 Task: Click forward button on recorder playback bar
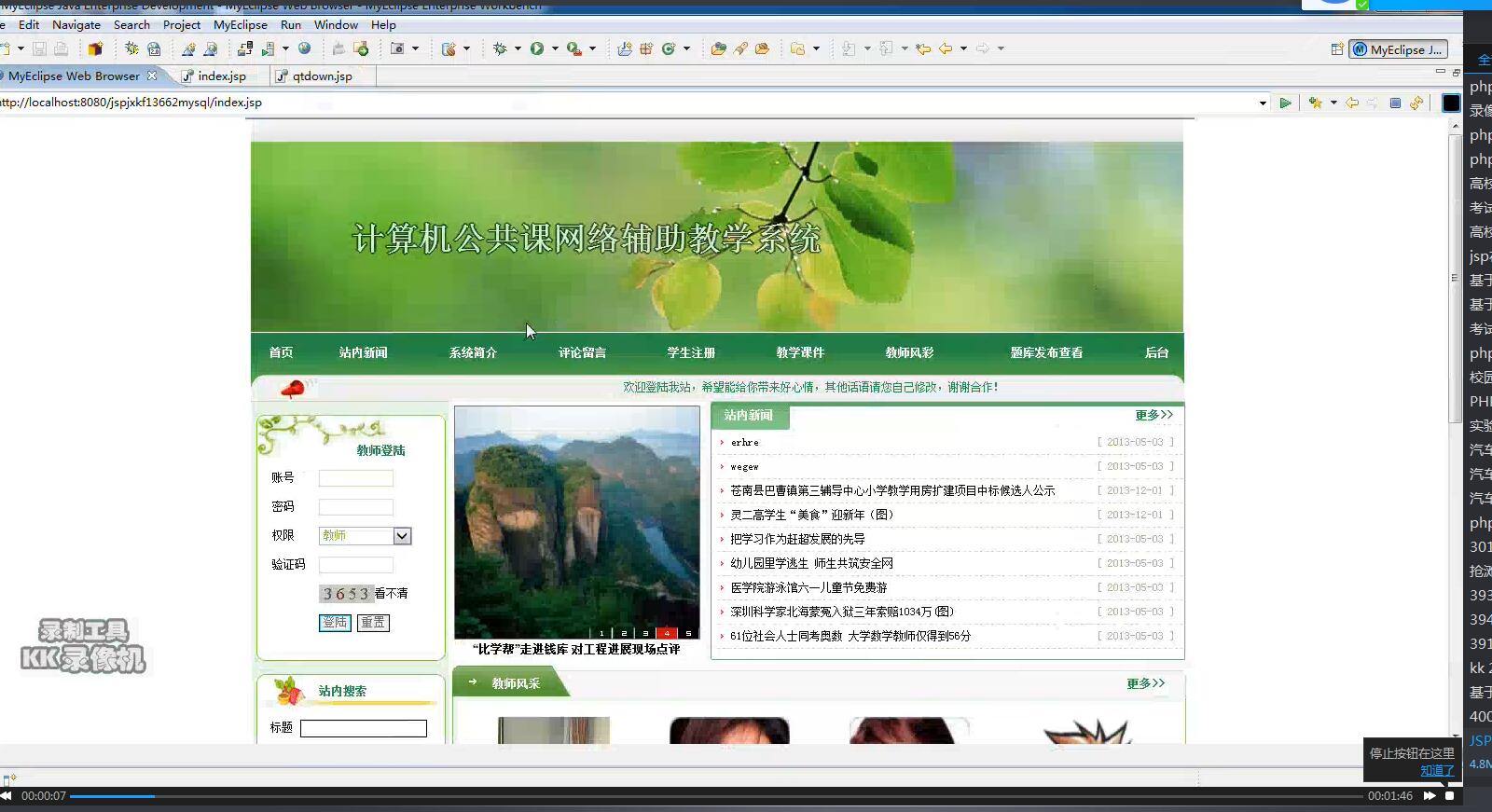pyautogui.click(x=1430, y=796)
